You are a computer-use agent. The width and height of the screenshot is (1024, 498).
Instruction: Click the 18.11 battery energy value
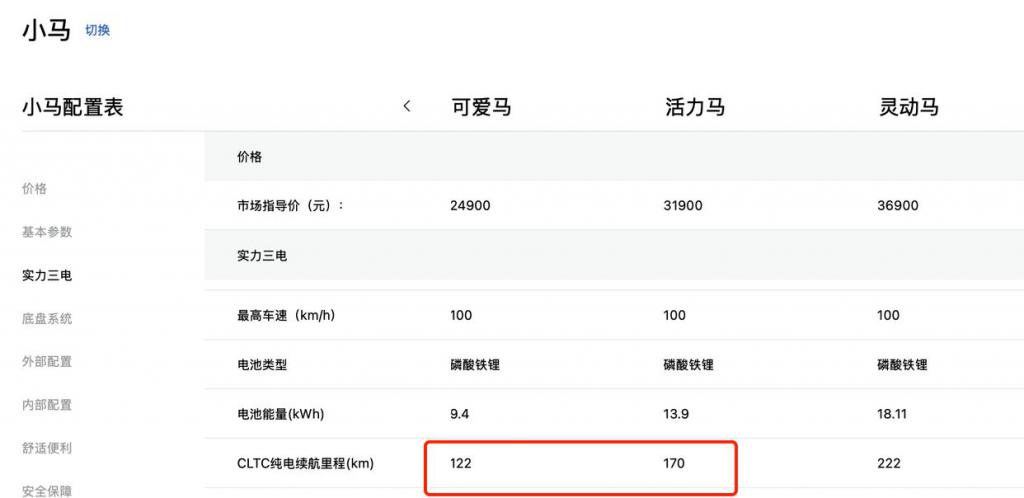[892, 414]
